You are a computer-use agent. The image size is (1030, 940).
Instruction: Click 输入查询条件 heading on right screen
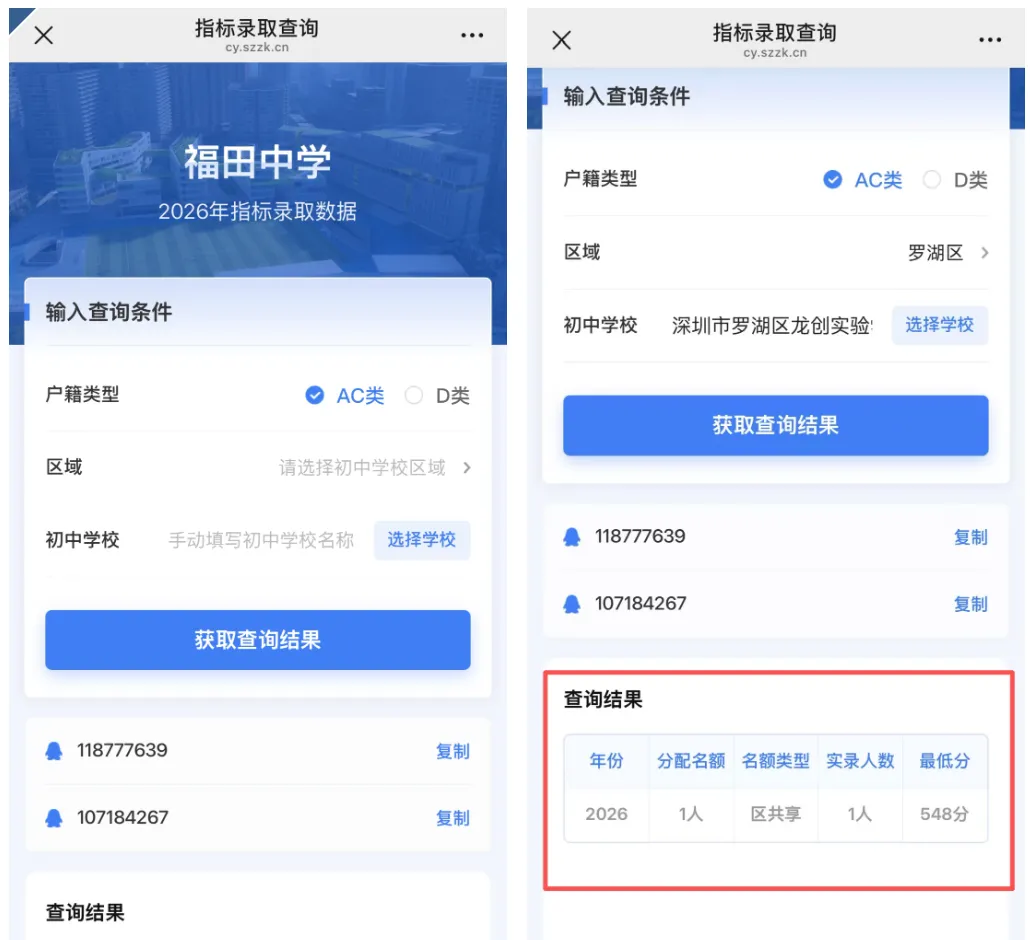click(627, 97)
